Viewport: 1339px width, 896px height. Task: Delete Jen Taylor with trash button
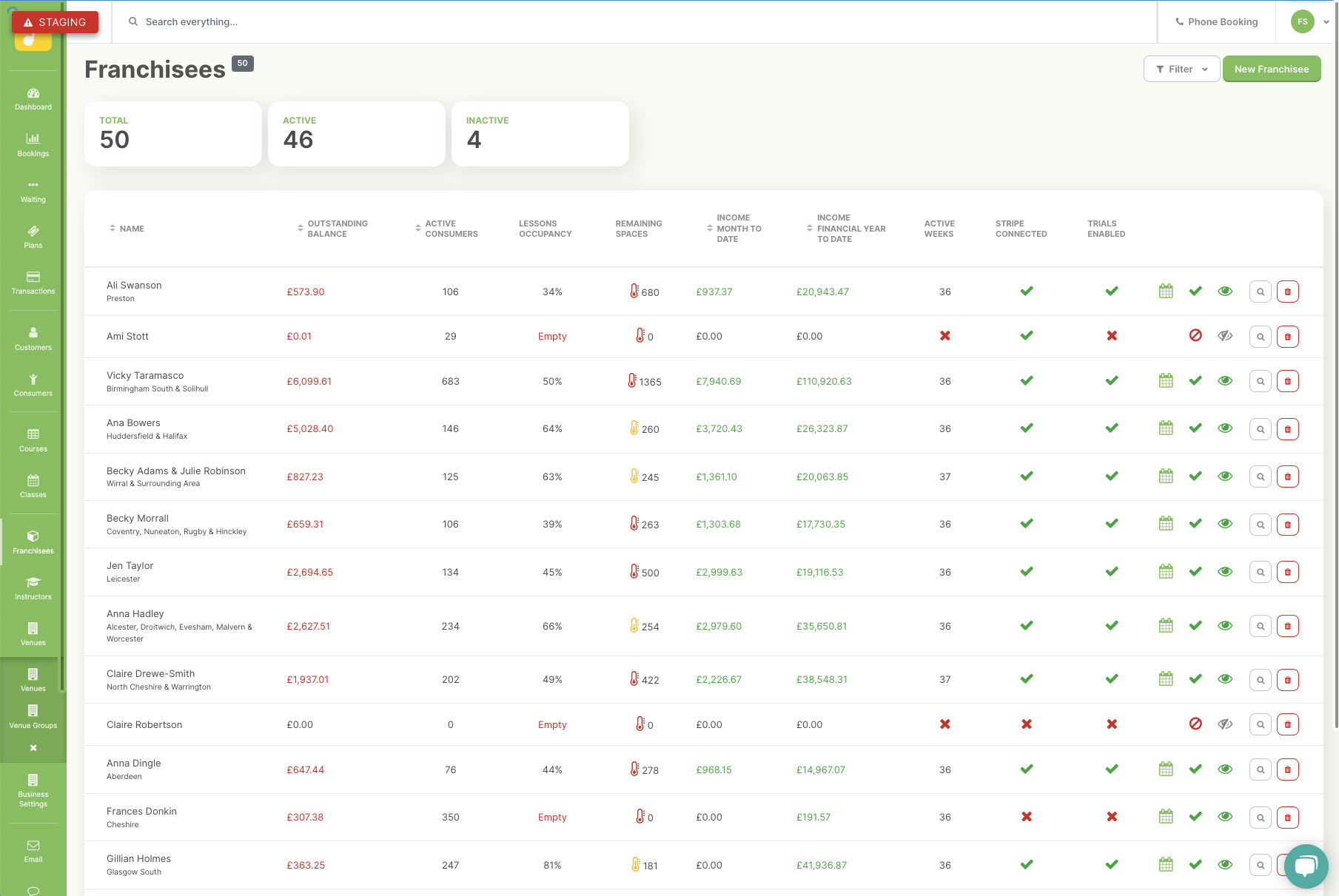[x=1287, y=572]
